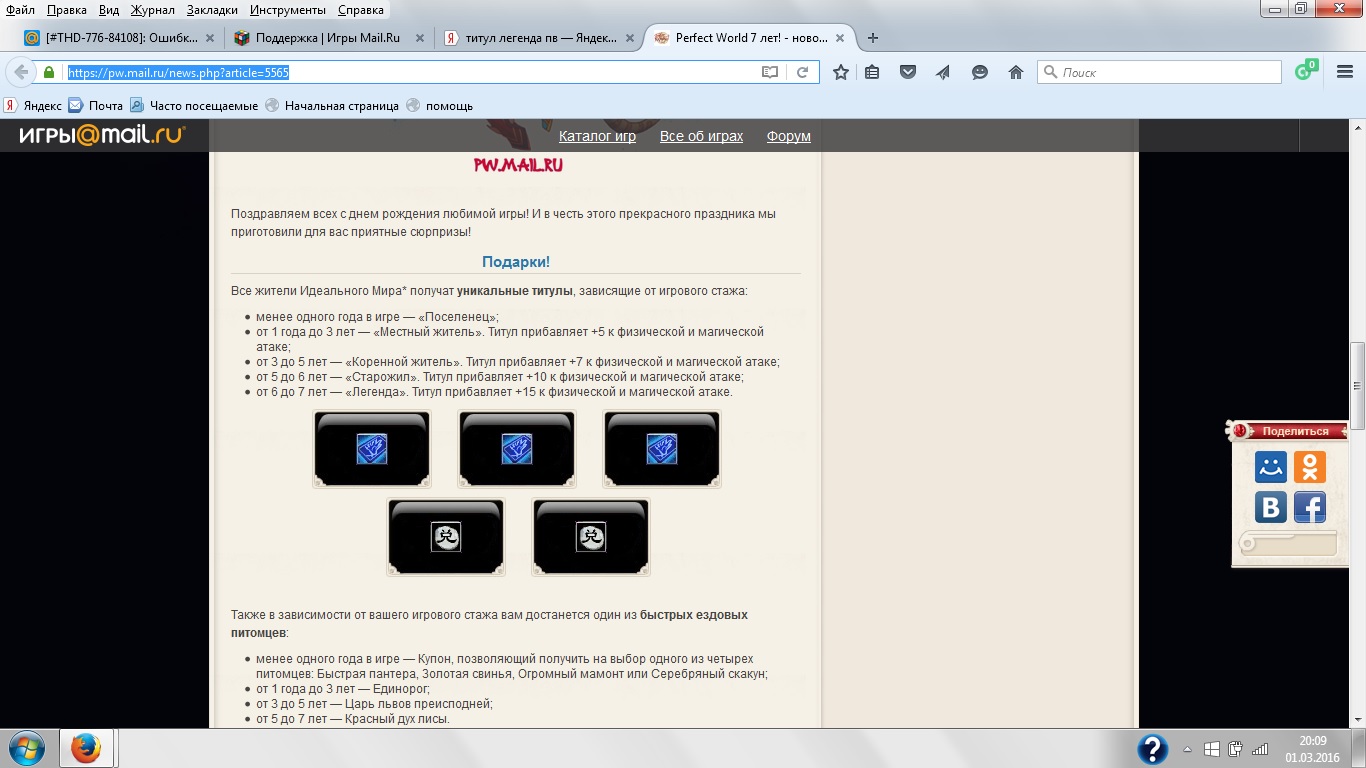Toggle reader view icon in address bar
Screen dimensions: 1366x768
(x=769, y=72)
